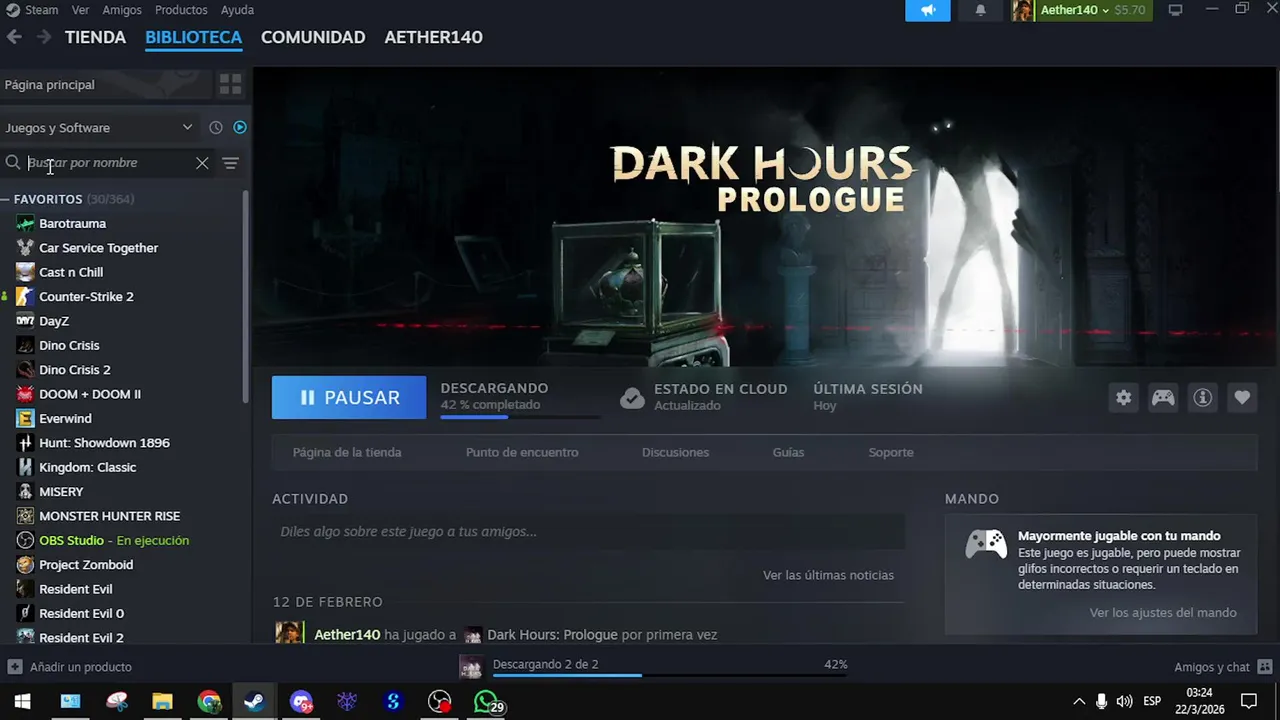Clear the search field X

pos(202,163)
